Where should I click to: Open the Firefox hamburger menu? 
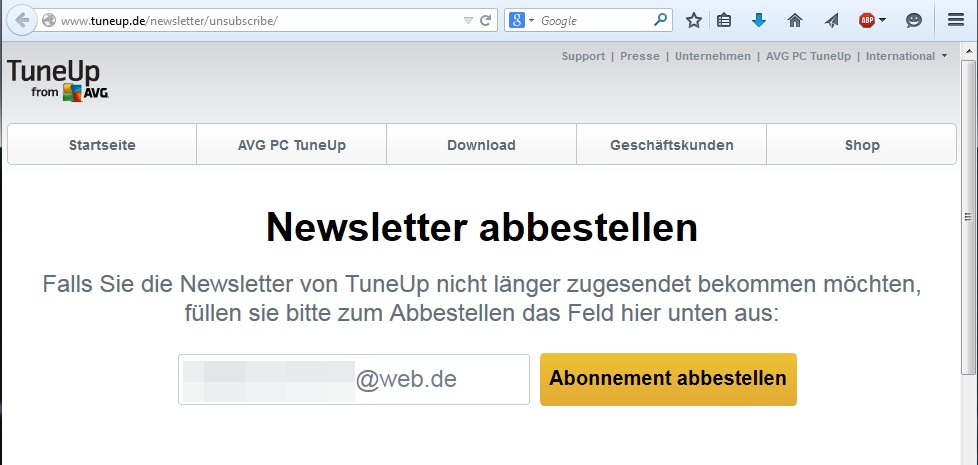[x=956, y=20]
